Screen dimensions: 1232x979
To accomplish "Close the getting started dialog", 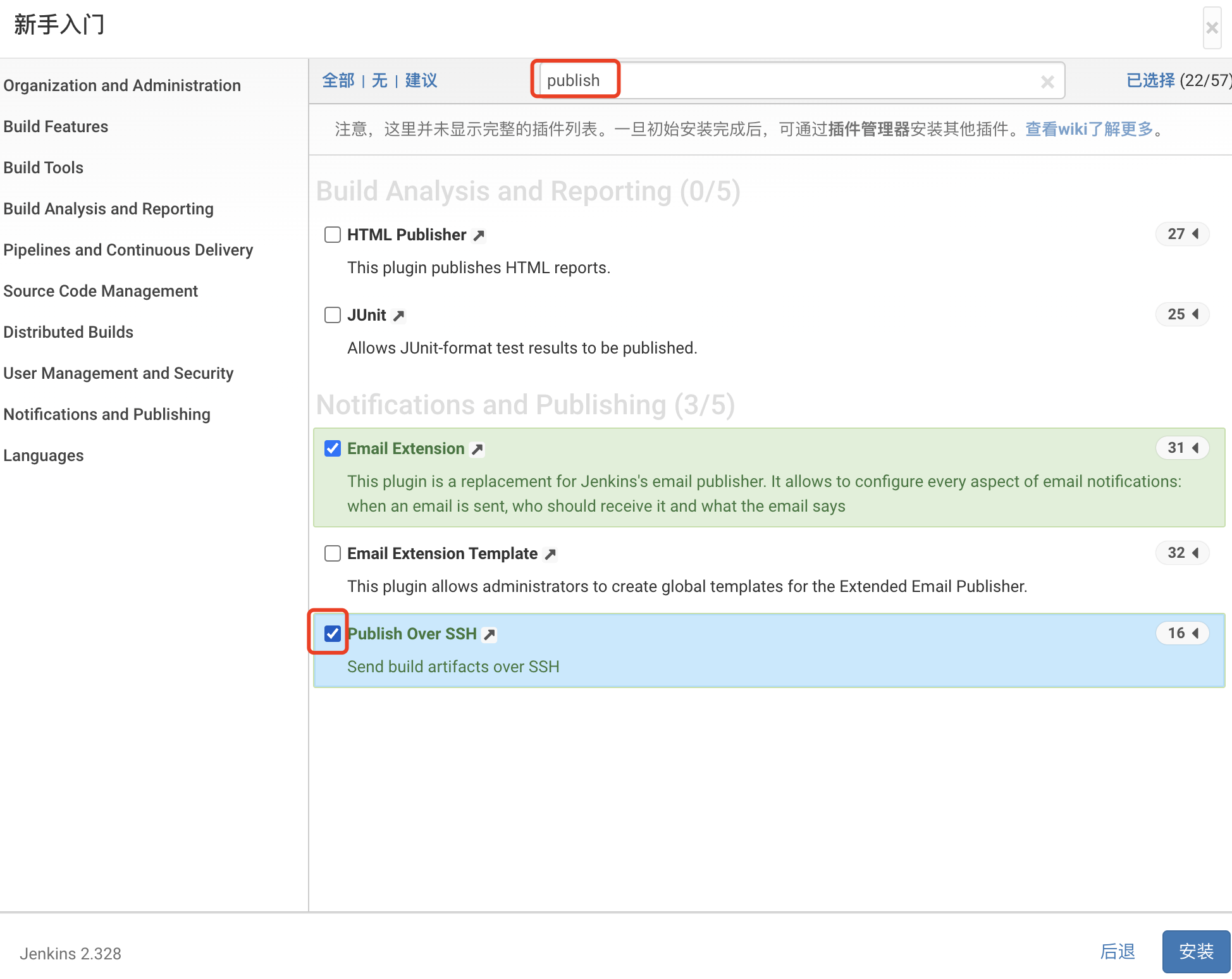I will (1212, 28).
